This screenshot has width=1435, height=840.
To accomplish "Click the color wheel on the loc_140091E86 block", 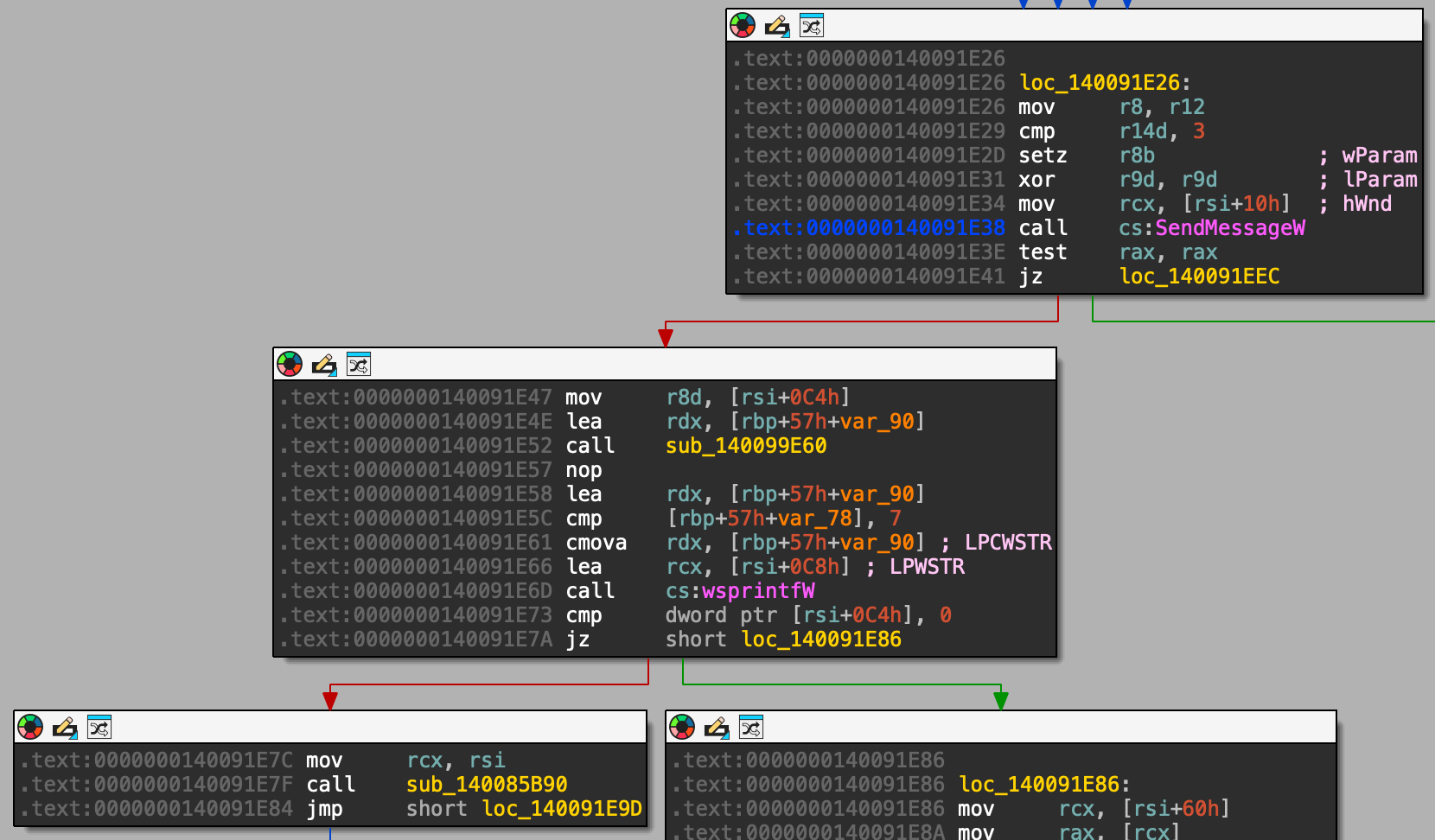I will (684, 727).
